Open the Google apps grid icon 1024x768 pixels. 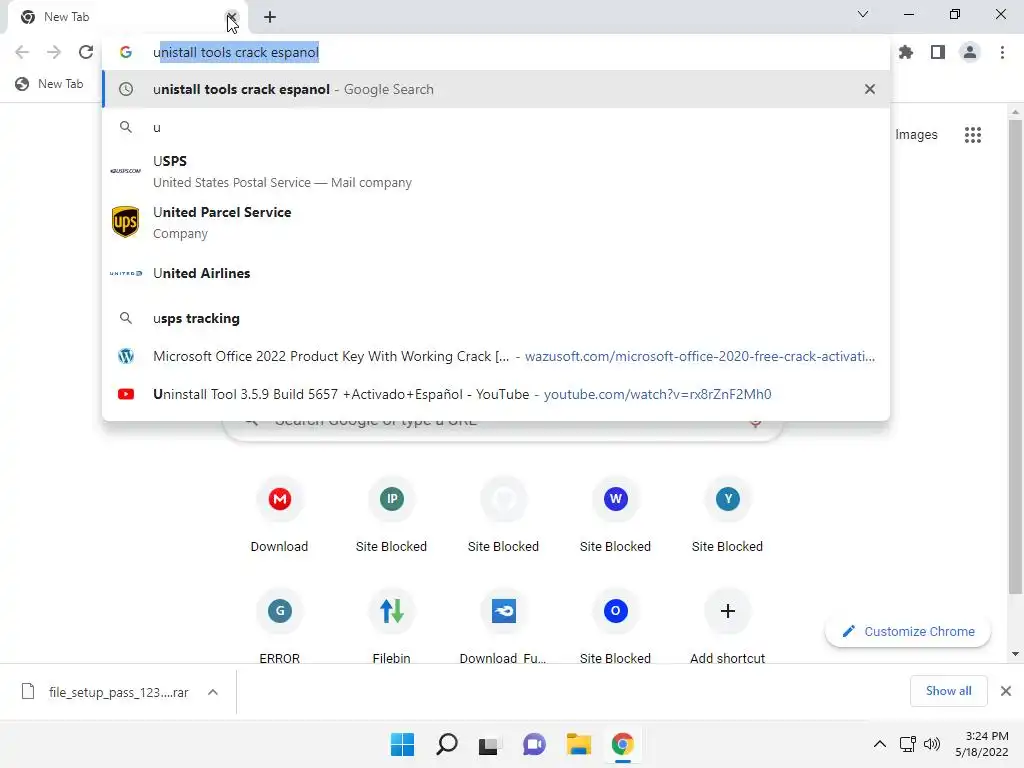[972, 135]
